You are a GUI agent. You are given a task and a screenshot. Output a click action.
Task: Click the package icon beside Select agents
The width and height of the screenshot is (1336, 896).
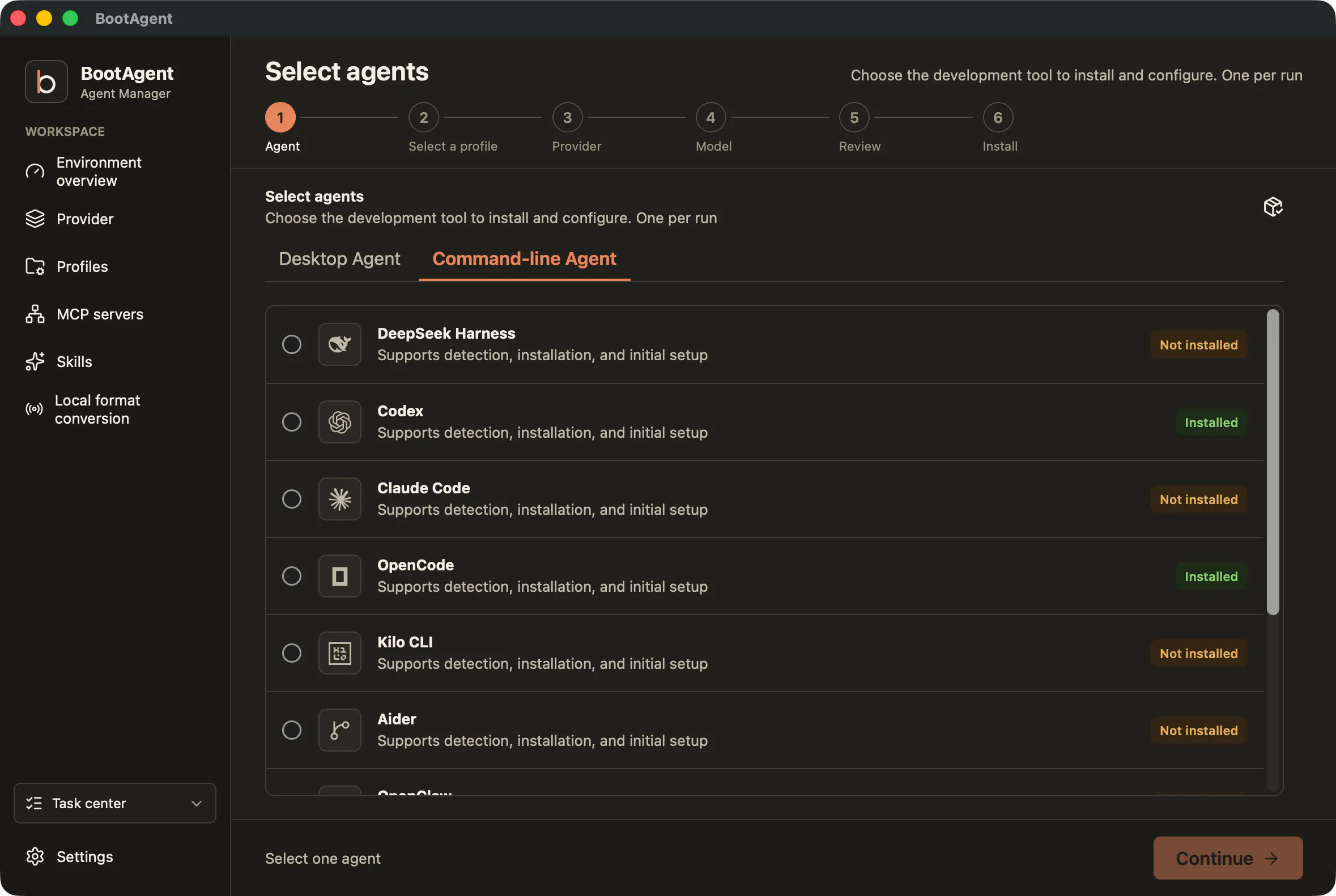[x=1273, y=207]
